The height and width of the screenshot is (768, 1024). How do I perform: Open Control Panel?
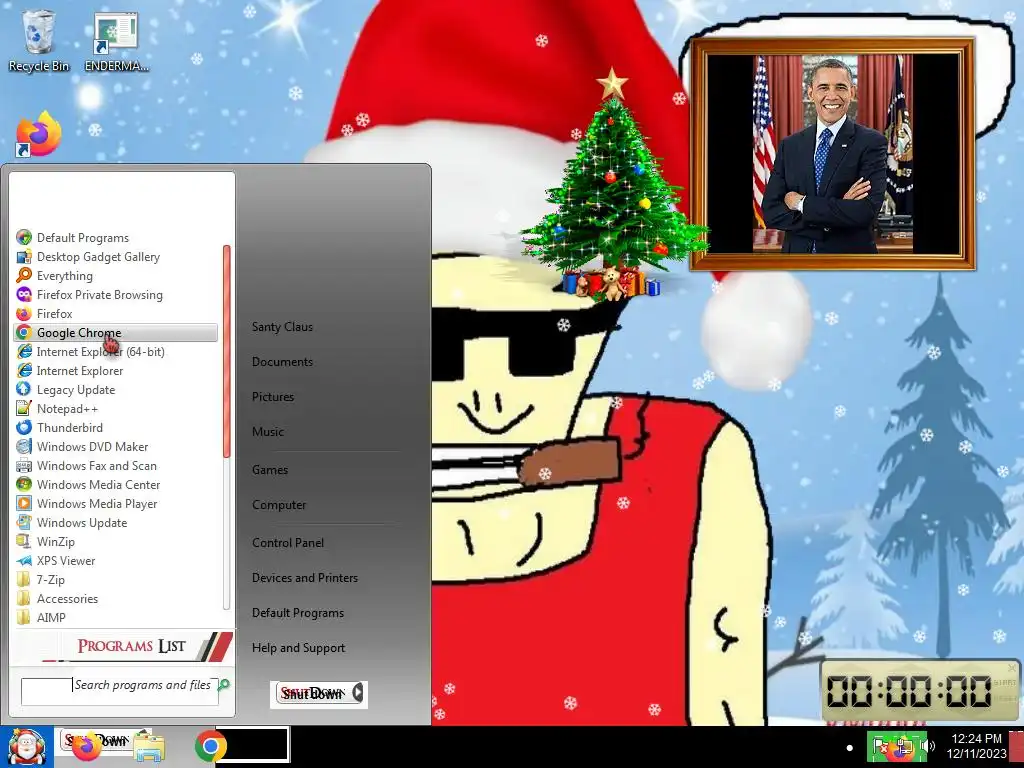pyautogui.click(x=288, y=543)
